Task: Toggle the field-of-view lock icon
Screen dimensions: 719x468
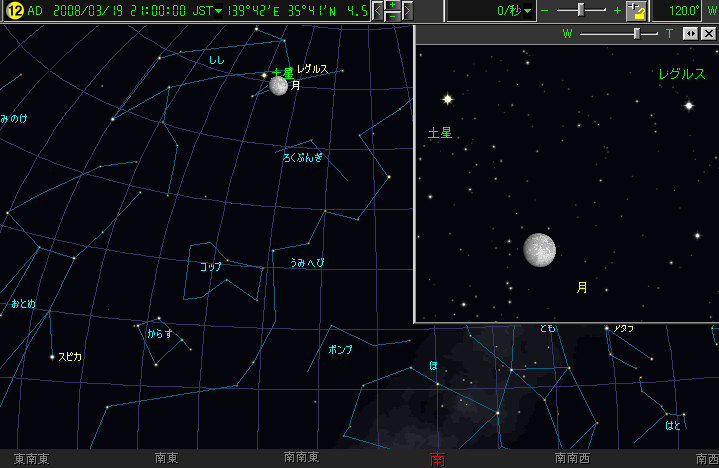Action: 636,11
